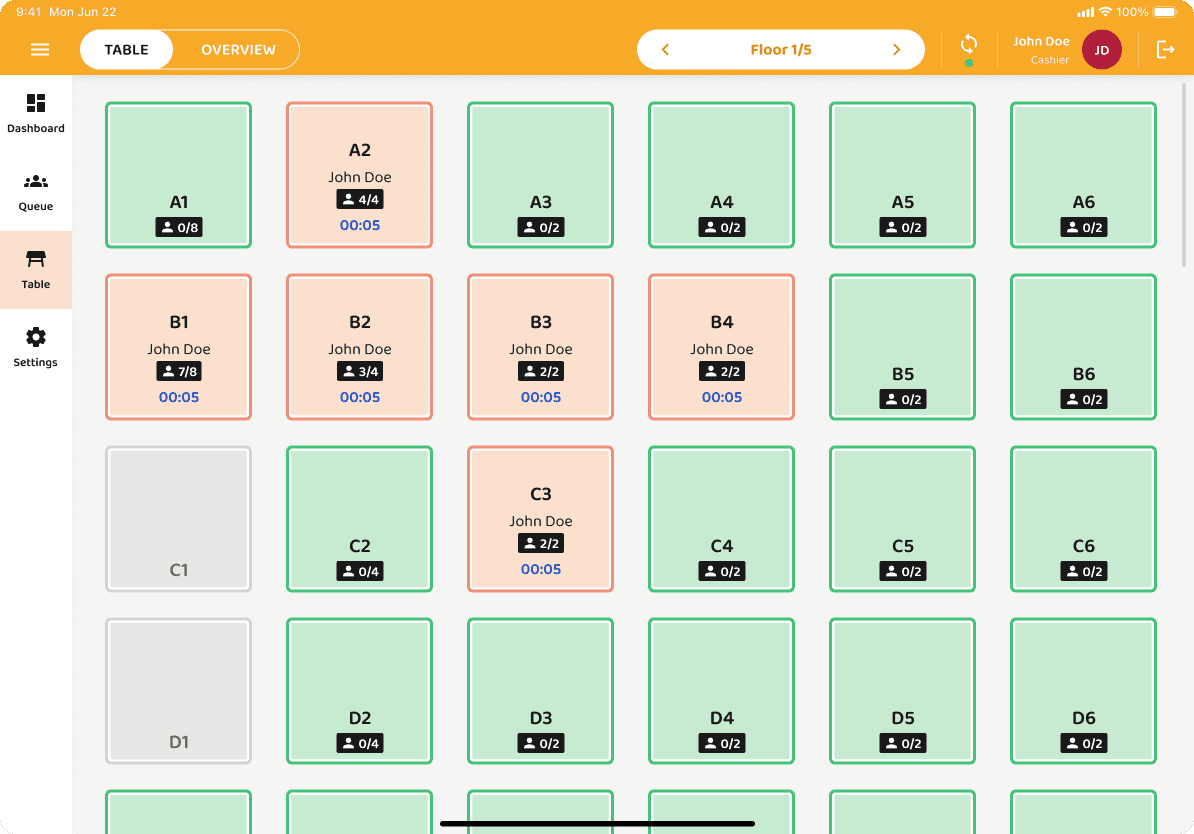Switch to the TABLE tab
1194x834 pixels.
coord(126,50)
